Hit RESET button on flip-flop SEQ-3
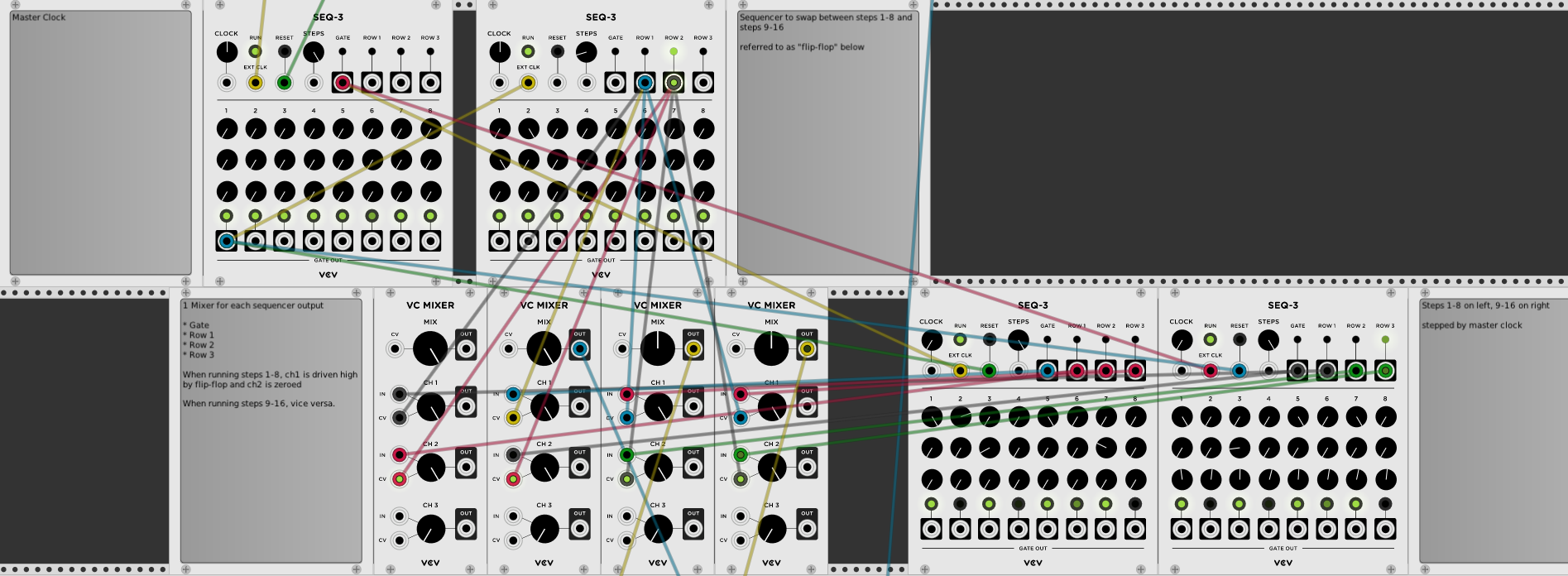Screen dimensions: 1568x576 [557, 51]
